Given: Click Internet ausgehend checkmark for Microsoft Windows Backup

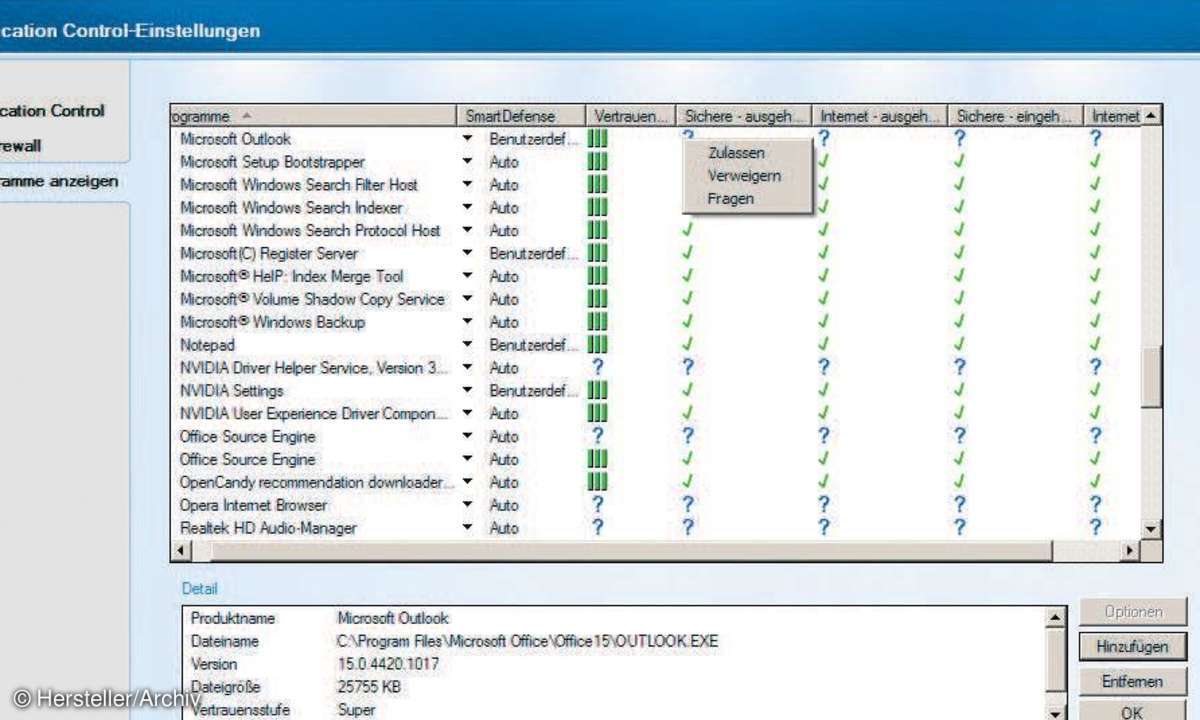Looking at the screenshot, I should (823, 322).
